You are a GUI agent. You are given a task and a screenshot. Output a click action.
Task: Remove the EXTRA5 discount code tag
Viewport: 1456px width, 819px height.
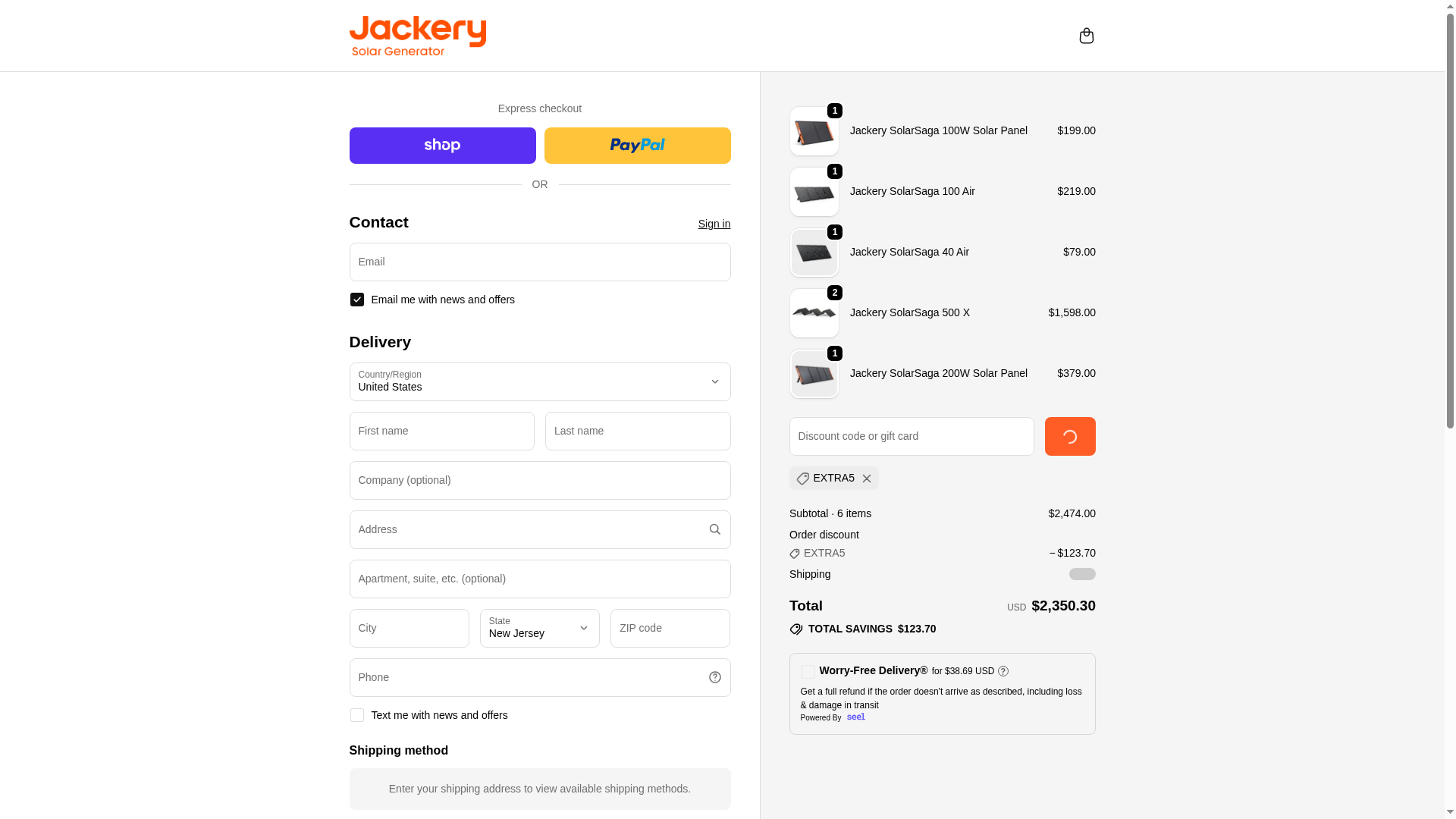[867, 479]
